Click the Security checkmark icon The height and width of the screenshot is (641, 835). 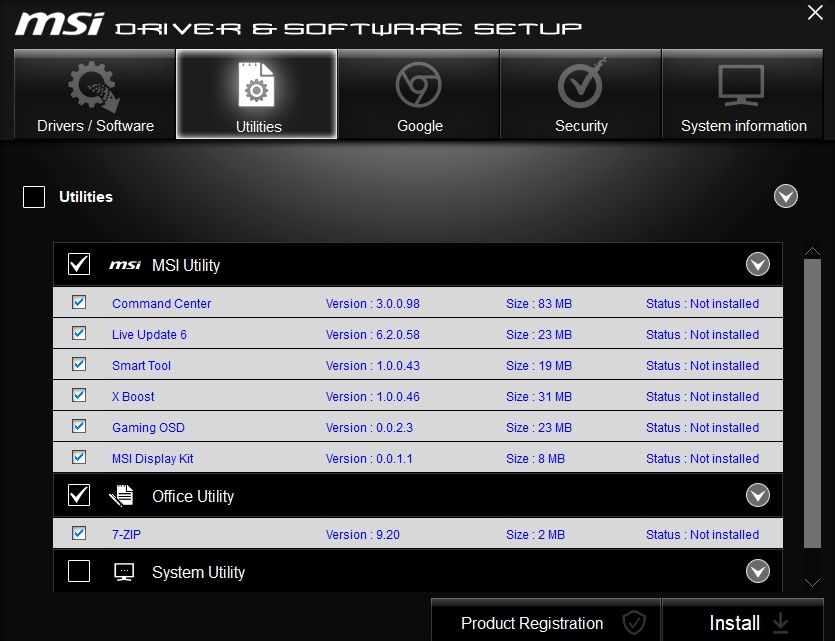pos(581,83)
